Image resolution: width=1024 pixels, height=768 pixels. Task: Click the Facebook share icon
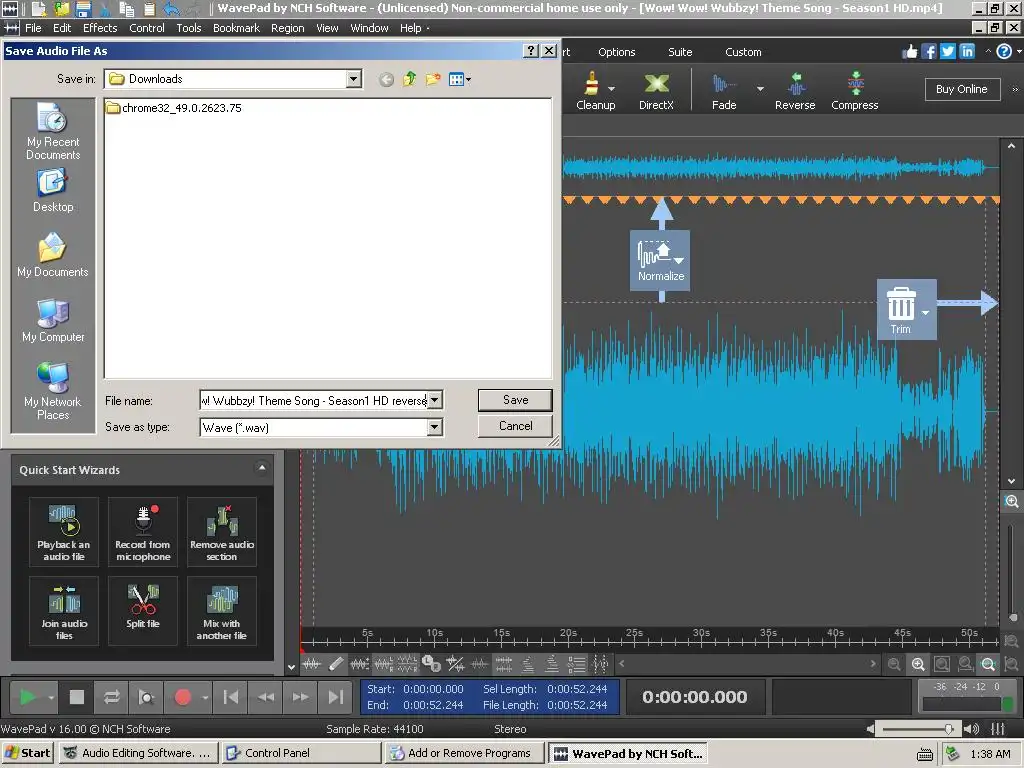click(929, 52)
